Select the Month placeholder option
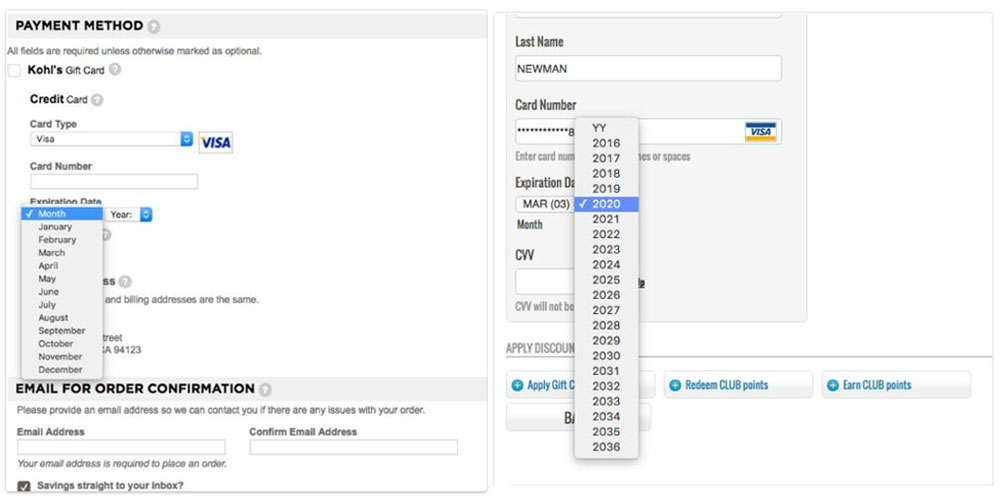 tap(62, 214)
